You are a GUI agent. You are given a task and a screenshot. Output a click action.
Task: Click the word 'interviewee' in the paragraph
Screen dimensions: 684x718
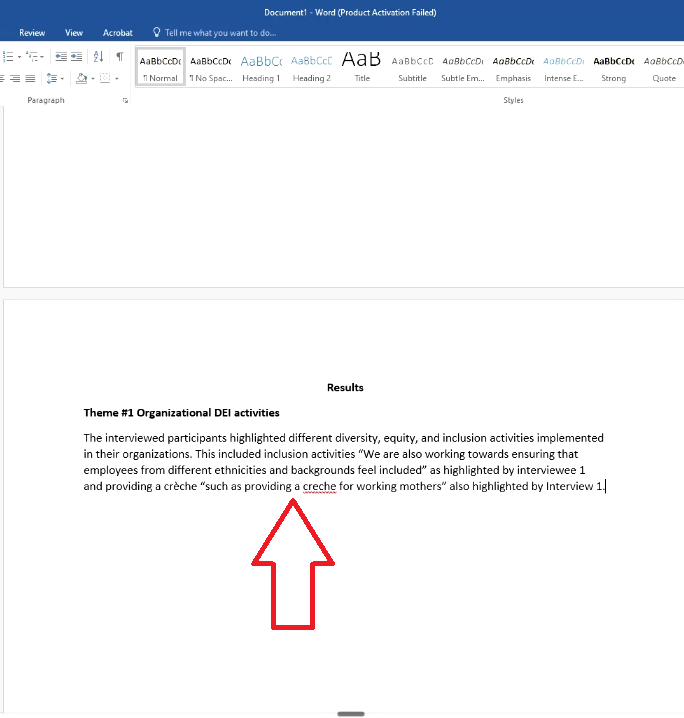click(x=546, y=470)
